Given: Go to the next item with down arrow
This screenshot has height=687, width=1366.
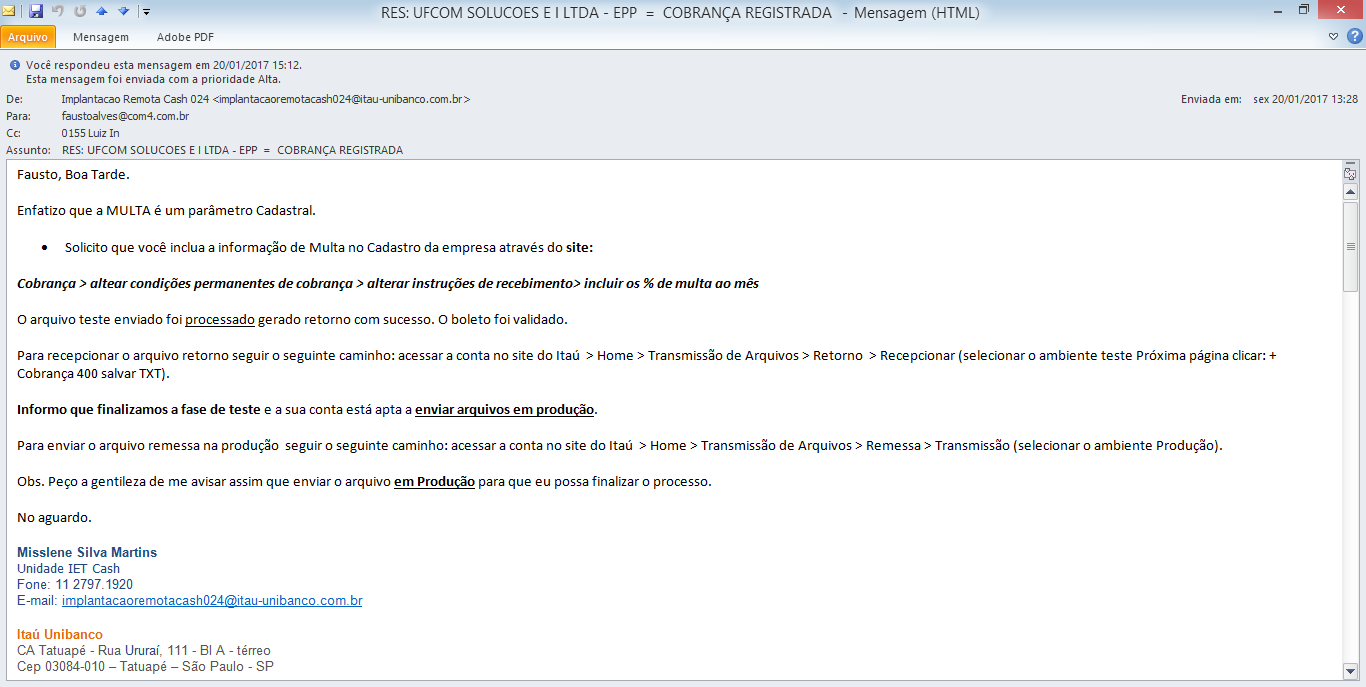Looking at the screenshot, I should coord(123,12).
